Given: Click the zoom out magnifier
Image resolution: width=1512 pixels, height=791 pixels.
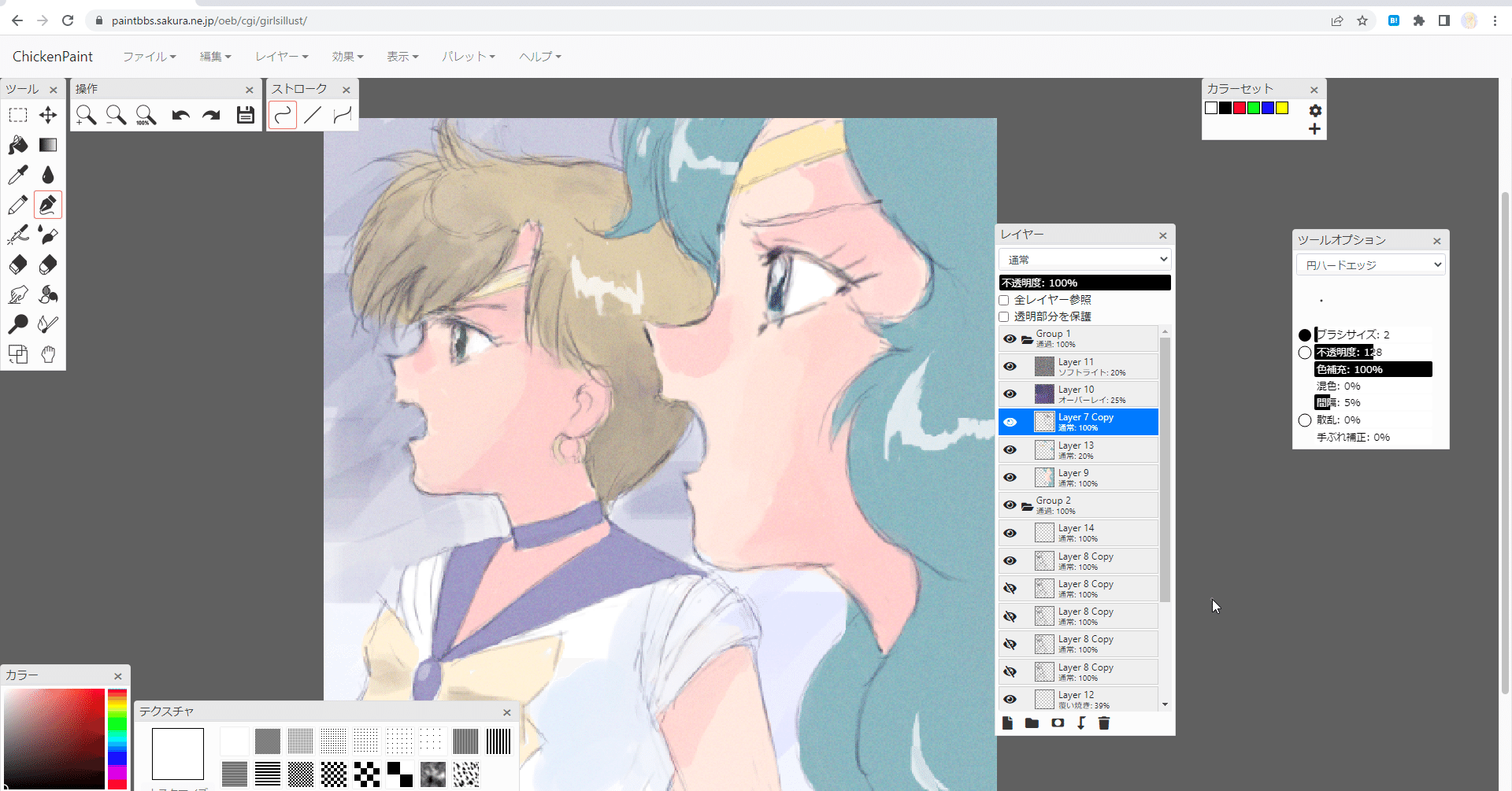Looking at the screenshot, I should point(116,116).
